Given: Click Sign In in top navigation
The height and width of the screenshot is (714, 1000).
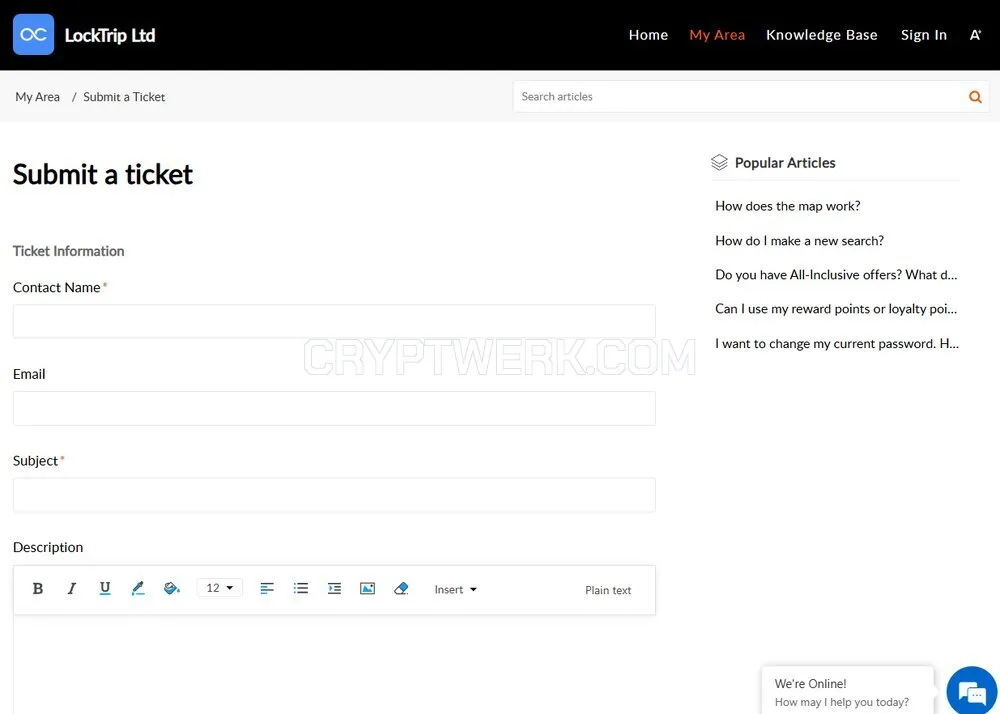Looking at the screenshot, I should [x=923, y=35].
